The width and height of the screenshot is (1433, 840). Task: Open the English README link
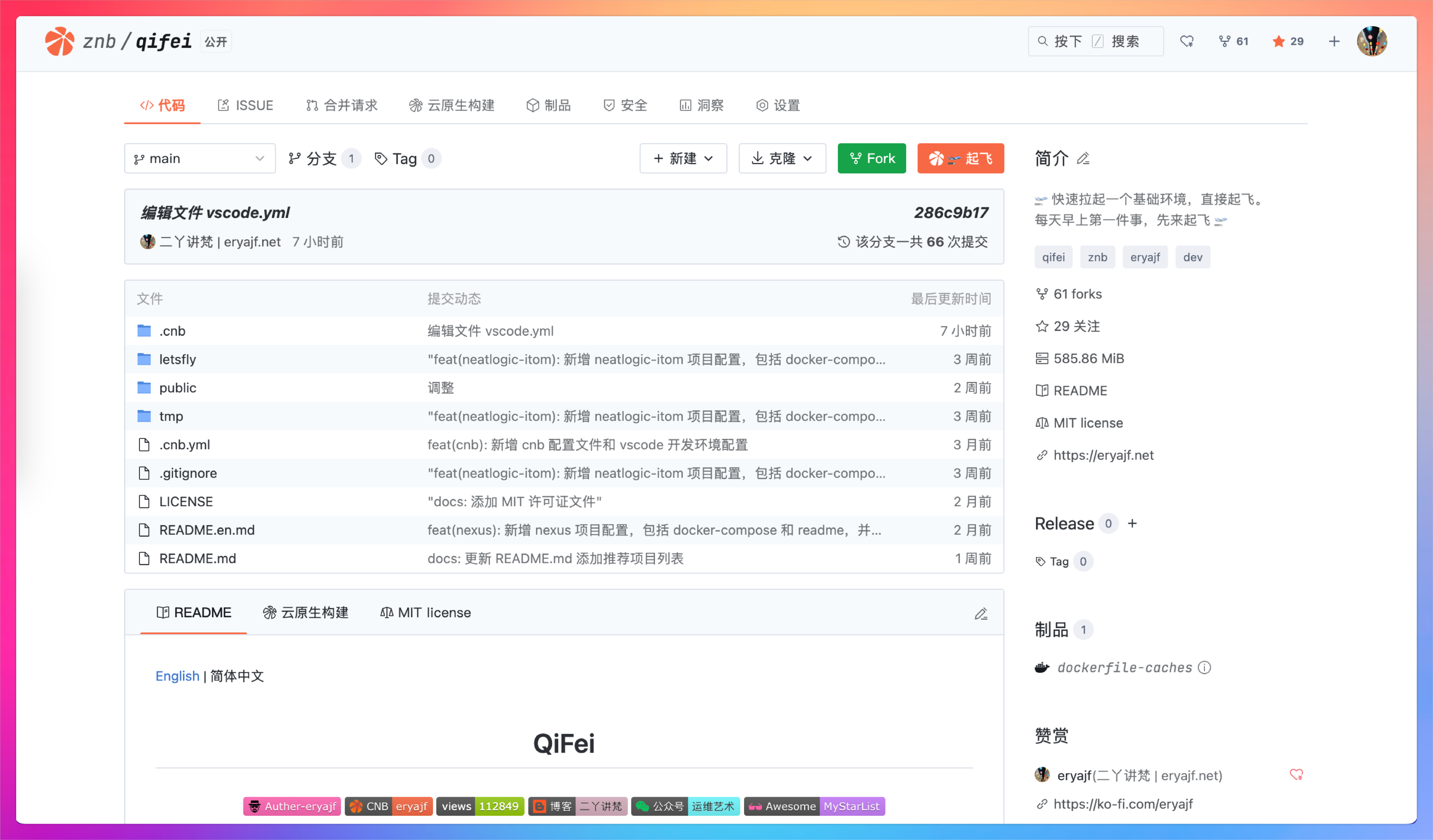[177, 676]
